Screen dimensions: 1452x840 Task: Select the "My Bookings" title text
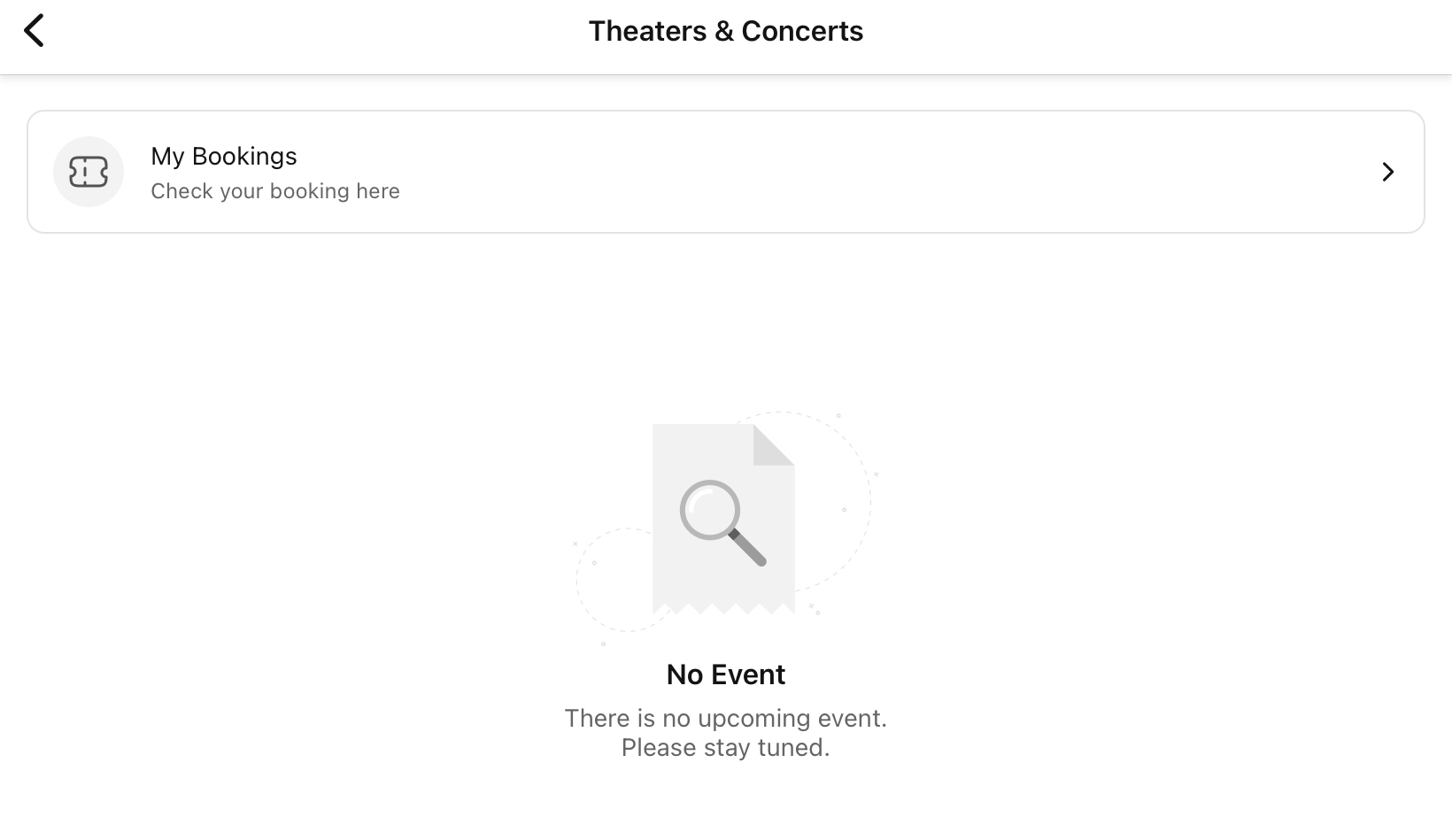[224, 156]
